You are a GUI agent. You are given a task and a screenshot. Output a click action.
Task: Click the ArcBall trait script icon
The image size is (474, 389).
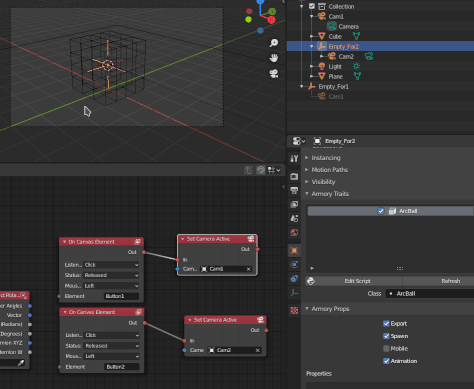tap(392, 211)
